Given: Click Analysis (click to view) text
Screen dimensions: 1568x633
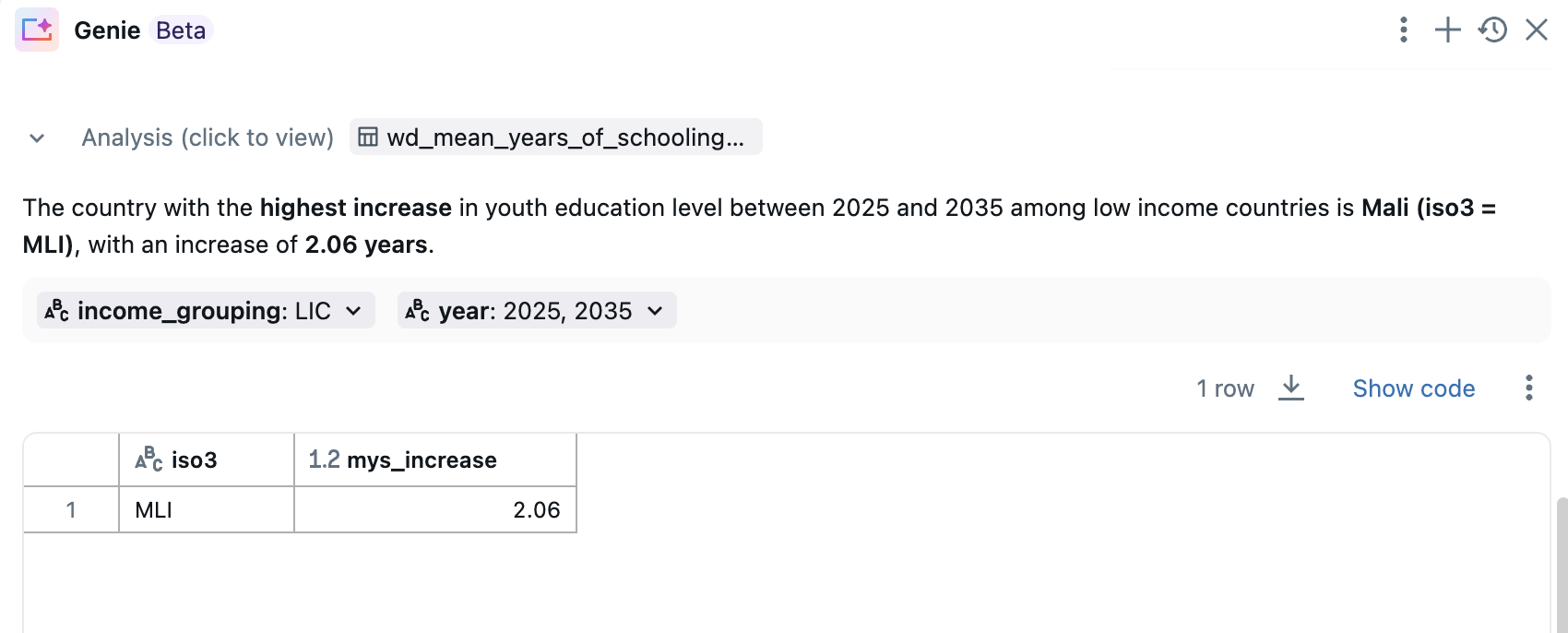Looking at the screenshot, I should coord(208,137).
